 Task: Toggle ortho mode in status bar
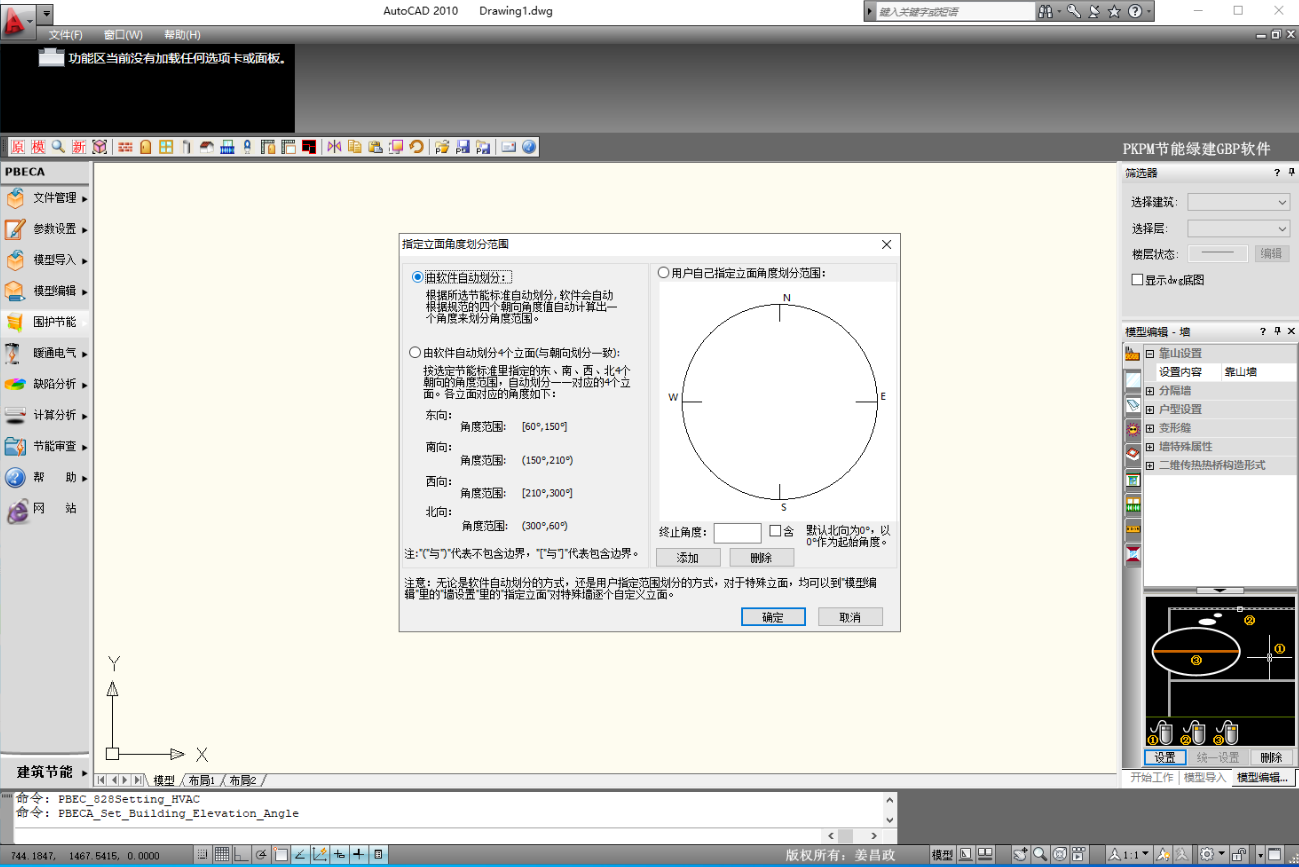[x=242, y=854]
